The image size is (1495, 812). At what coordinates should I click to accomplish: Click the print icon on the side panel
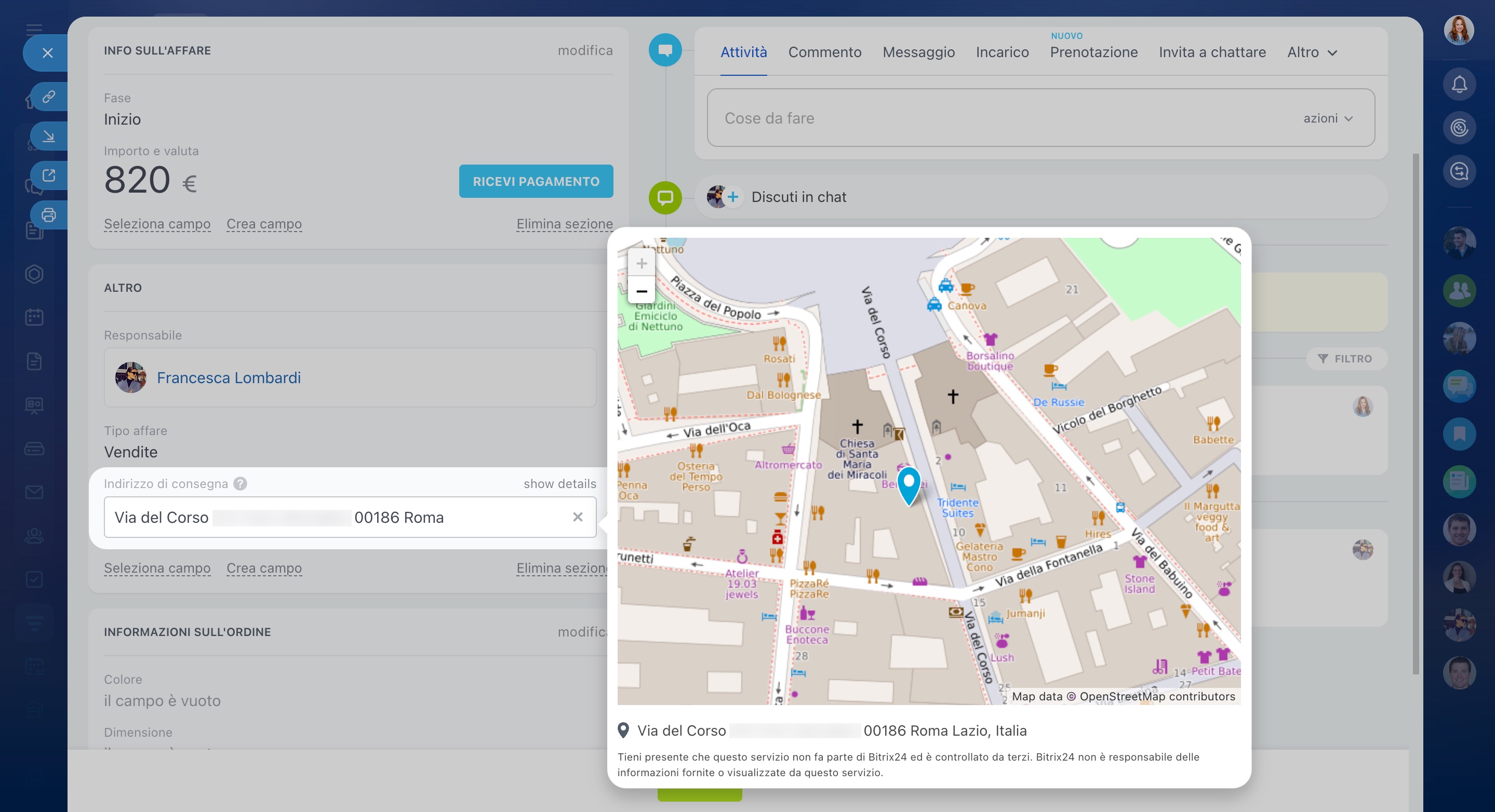click(49, 215)
